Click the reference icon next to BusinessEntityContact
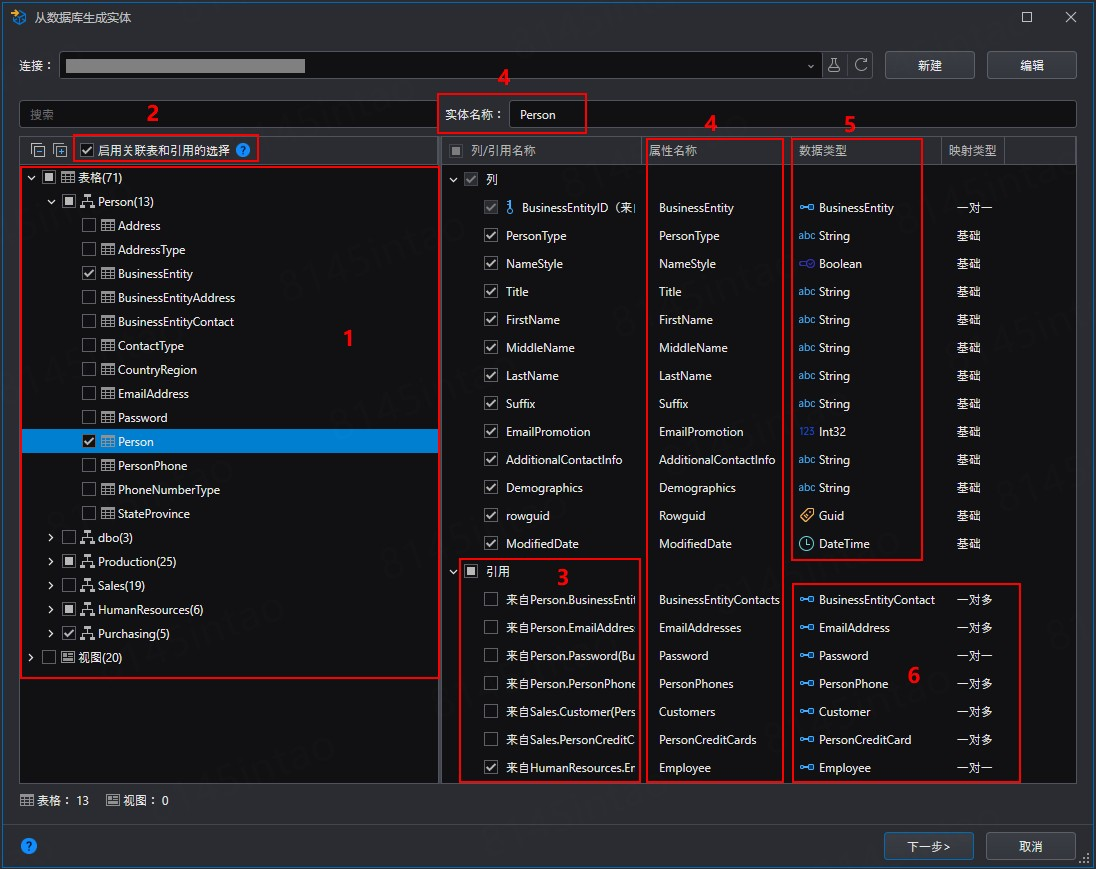The height and width of the screenshot is (869, 1096). [807, 599]
